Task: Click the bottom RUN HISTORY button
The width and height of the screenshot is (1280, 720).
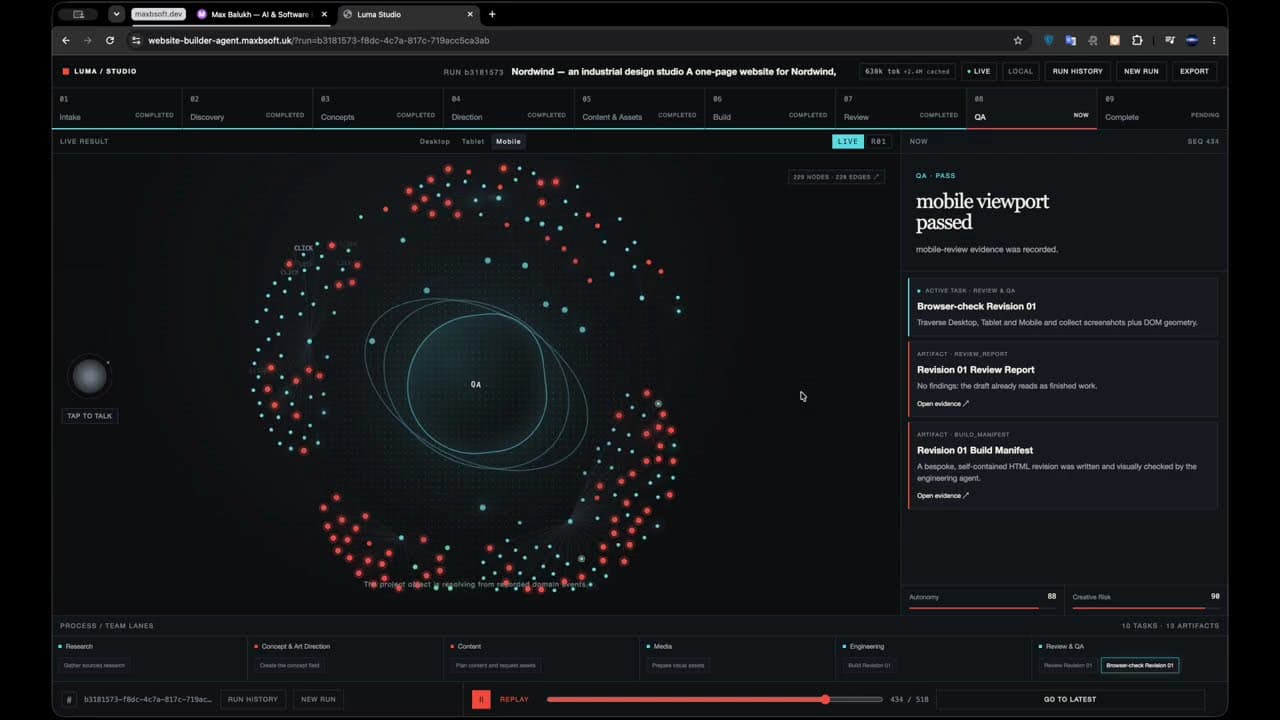Action: coord(253,699)
